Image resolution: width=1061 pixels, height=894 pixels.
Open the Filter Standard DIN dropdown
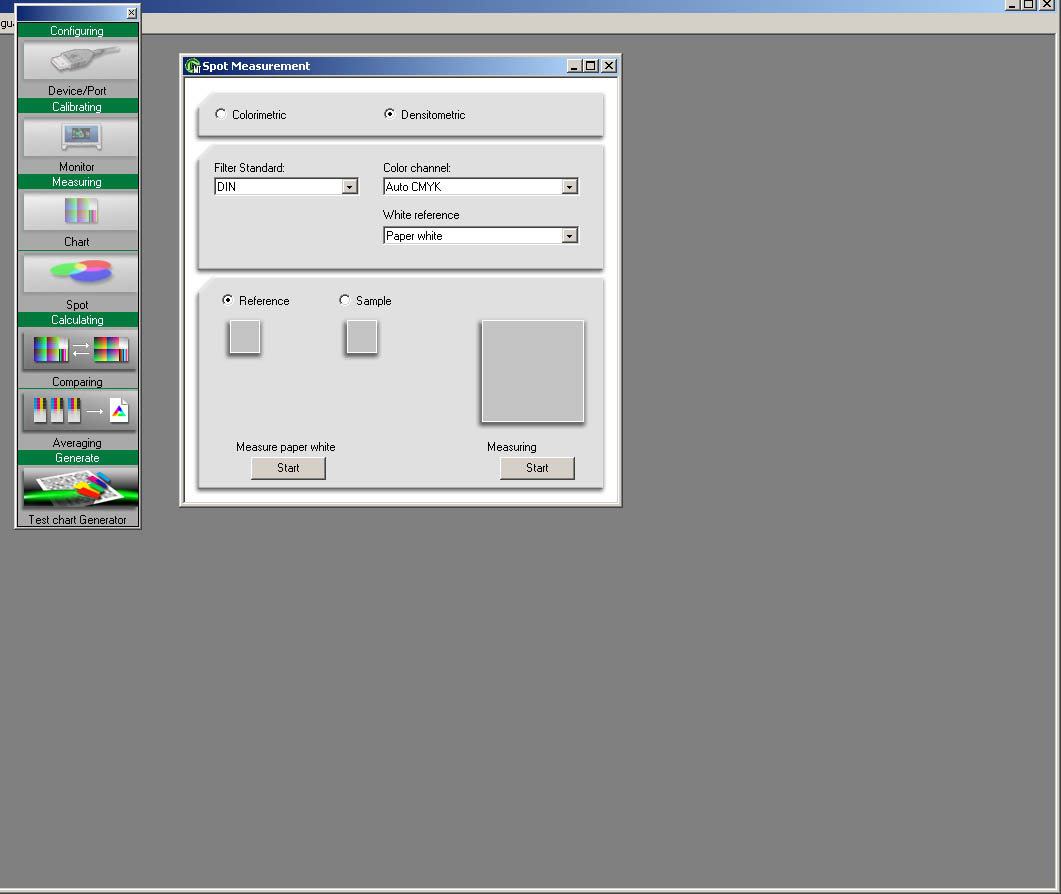[286, 186]
